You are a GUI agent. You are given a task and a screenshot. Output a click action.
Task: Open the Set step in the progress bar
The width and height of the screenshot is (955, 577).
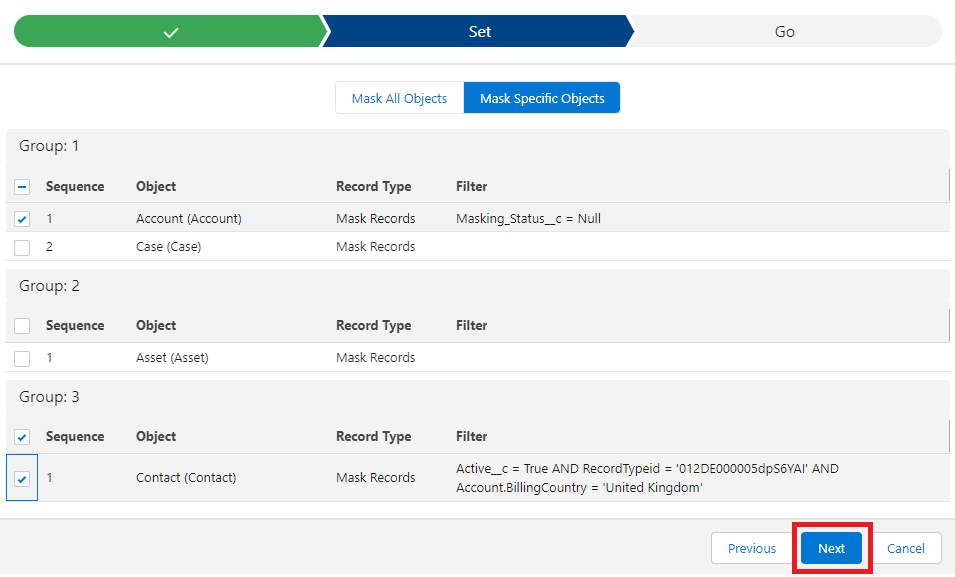click(478, 31)
